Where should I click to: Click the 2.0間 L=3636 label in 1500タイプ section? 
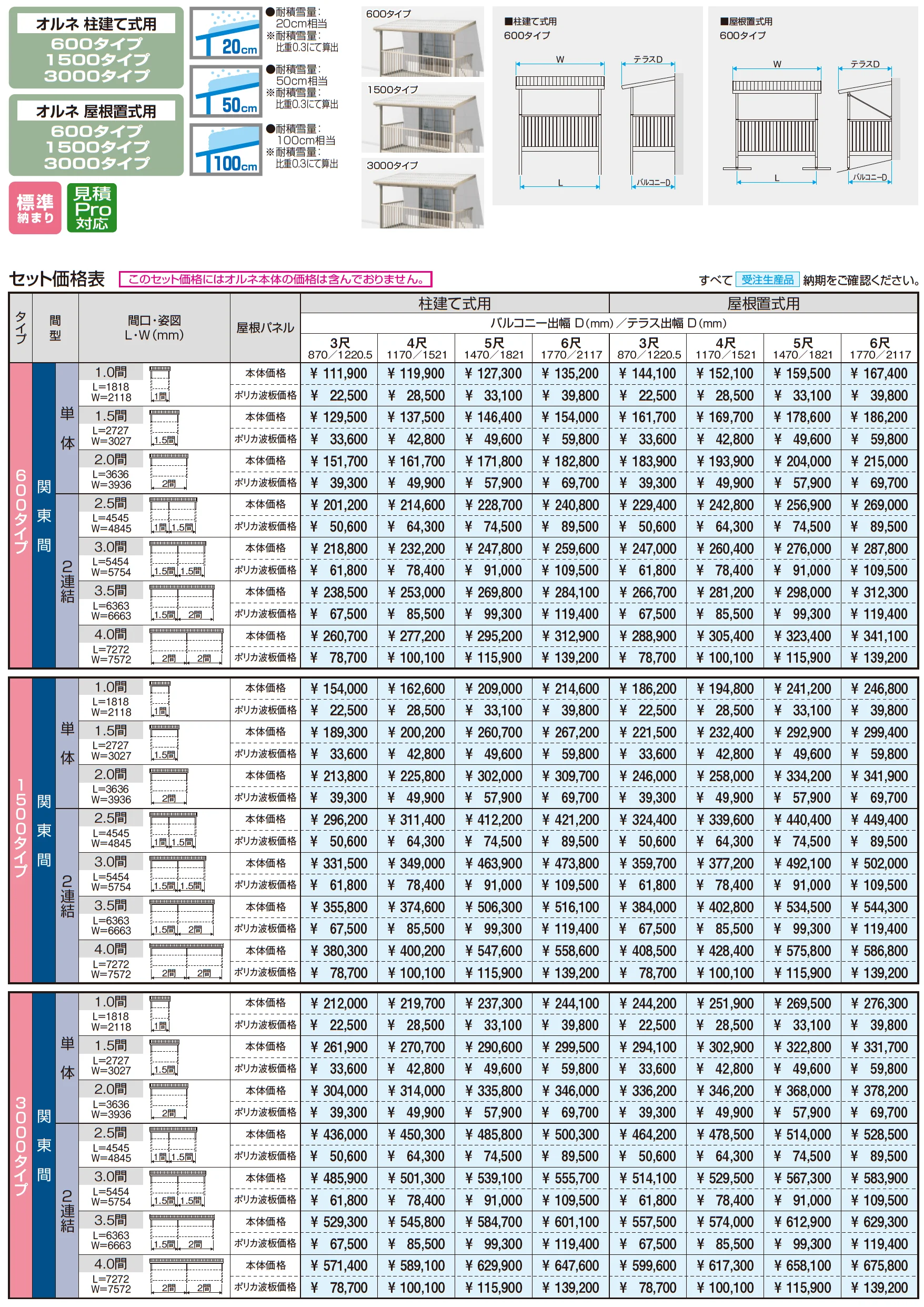point(111,786)
